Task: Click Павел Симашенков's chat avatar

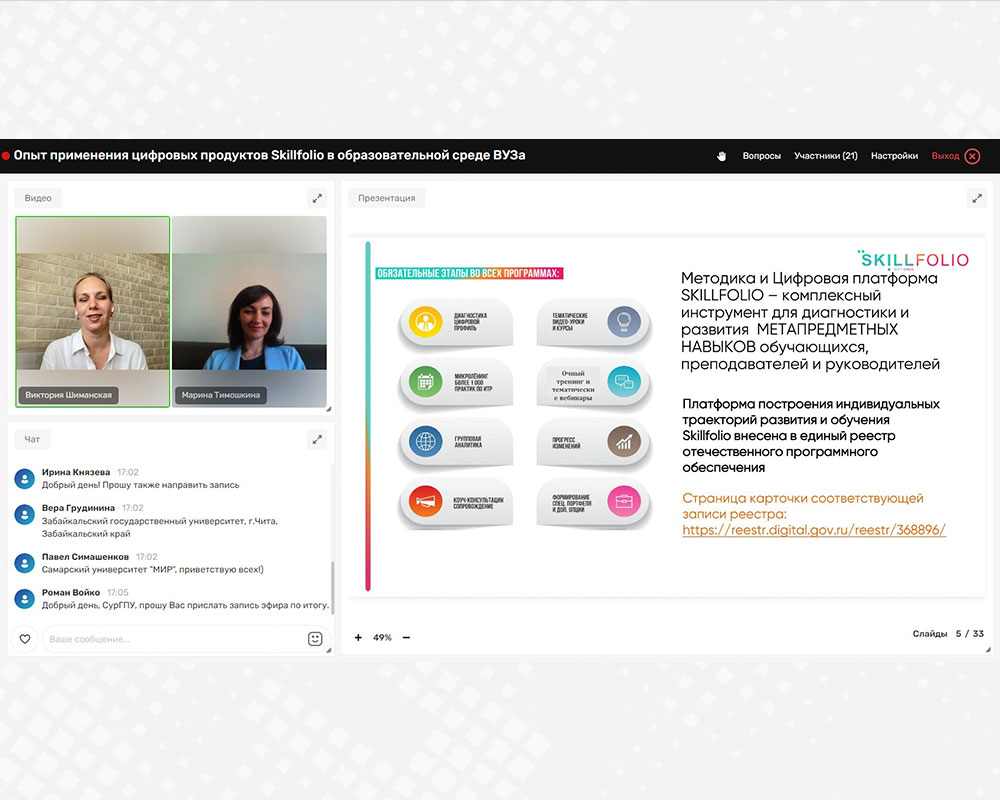Action: click(25, 563)
